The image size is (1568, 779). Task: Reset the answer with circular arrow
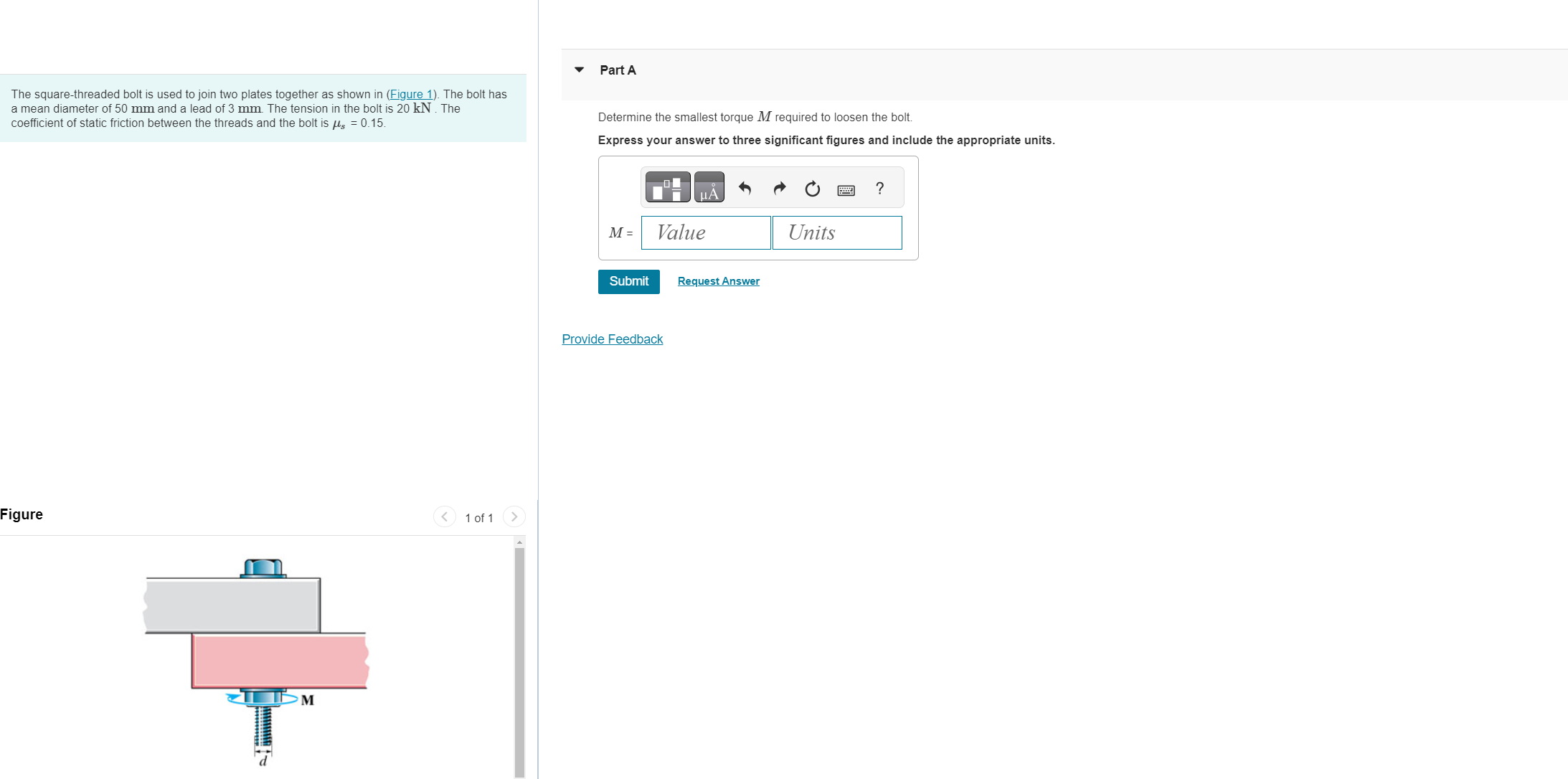pyautogui.click(x=812, y=189)
